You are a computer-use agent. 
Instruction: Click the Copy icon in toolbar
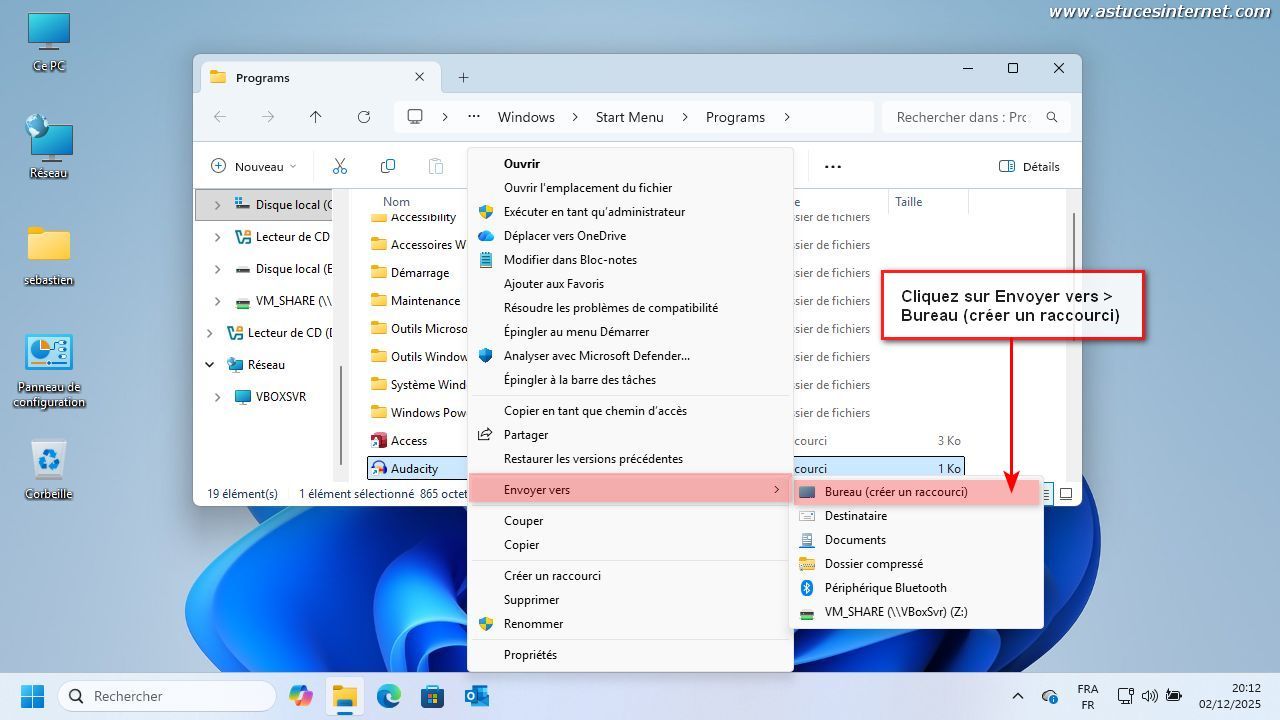[388, 166]
